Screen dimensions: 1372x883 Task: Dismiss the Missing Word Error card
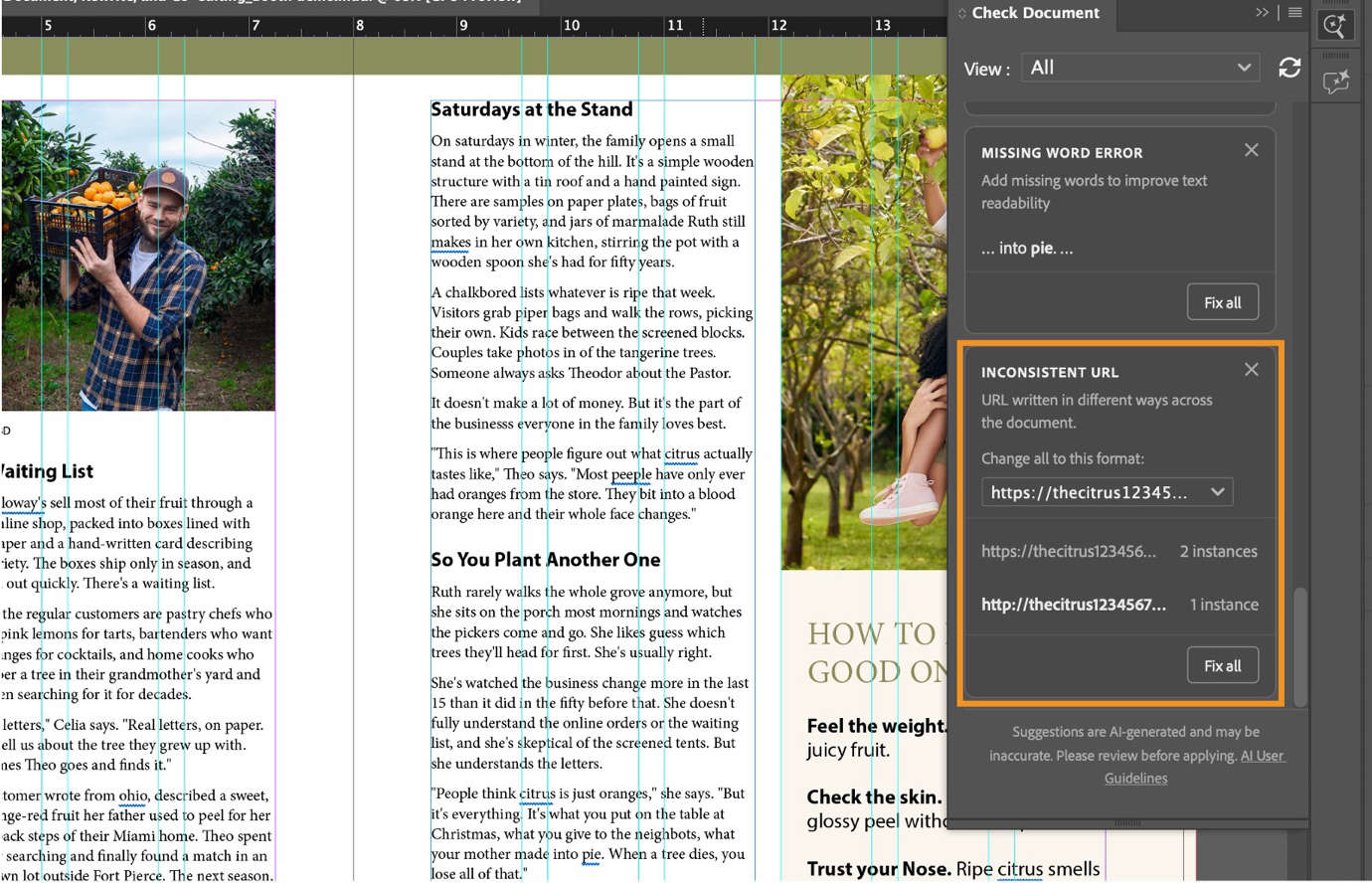[1251, 150]
